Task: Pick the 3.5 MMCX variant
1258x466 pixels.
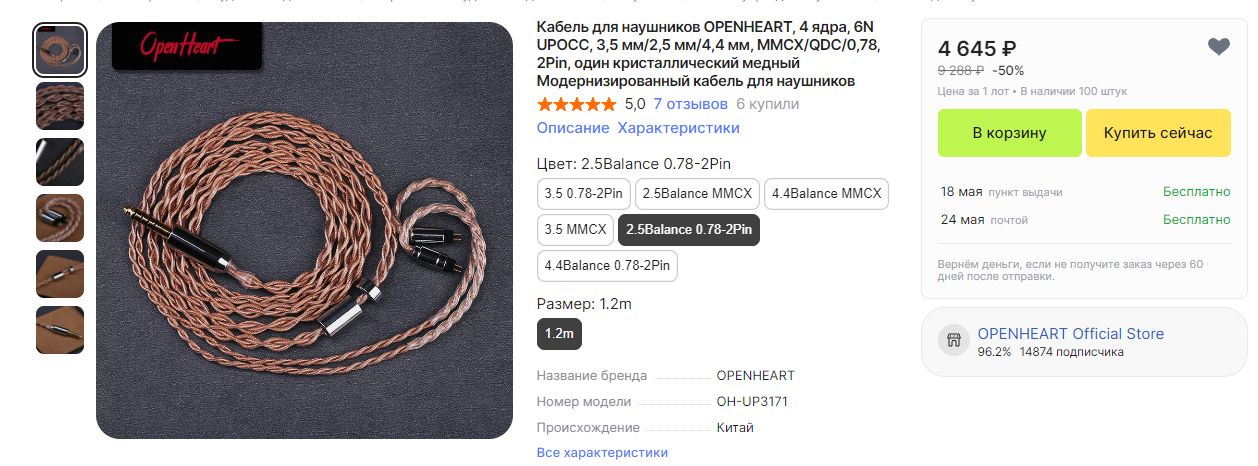Action: [x=576, y=229]
